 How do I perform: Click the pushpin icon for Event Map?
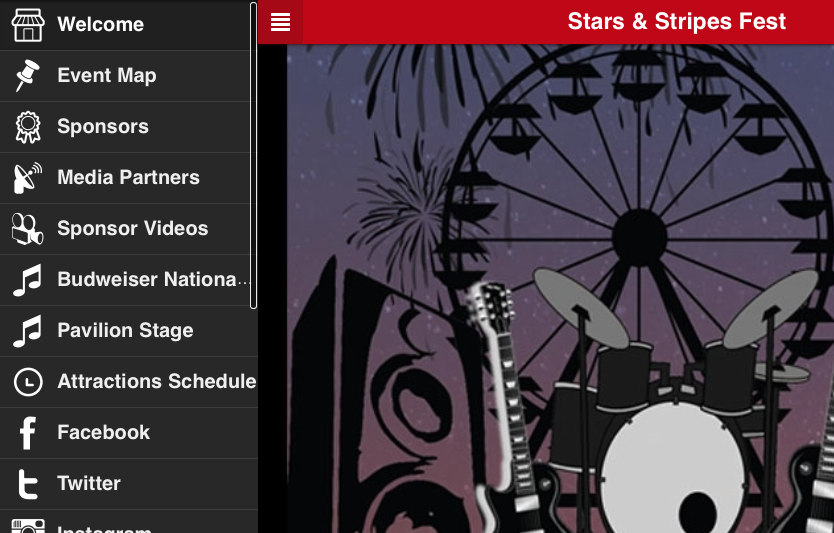pos(28,76)
